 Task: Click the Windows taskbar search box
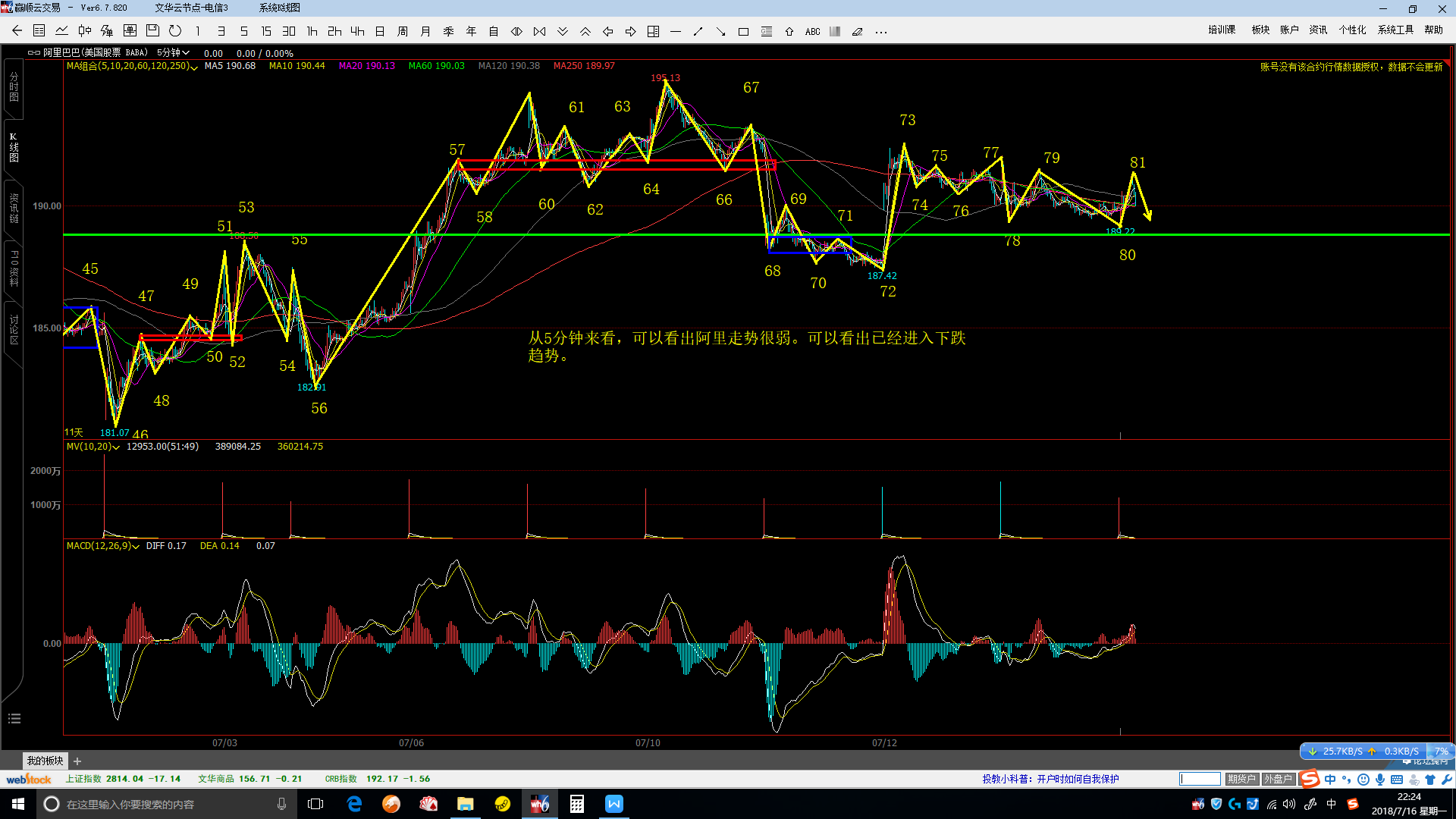[x=165, y=804]
